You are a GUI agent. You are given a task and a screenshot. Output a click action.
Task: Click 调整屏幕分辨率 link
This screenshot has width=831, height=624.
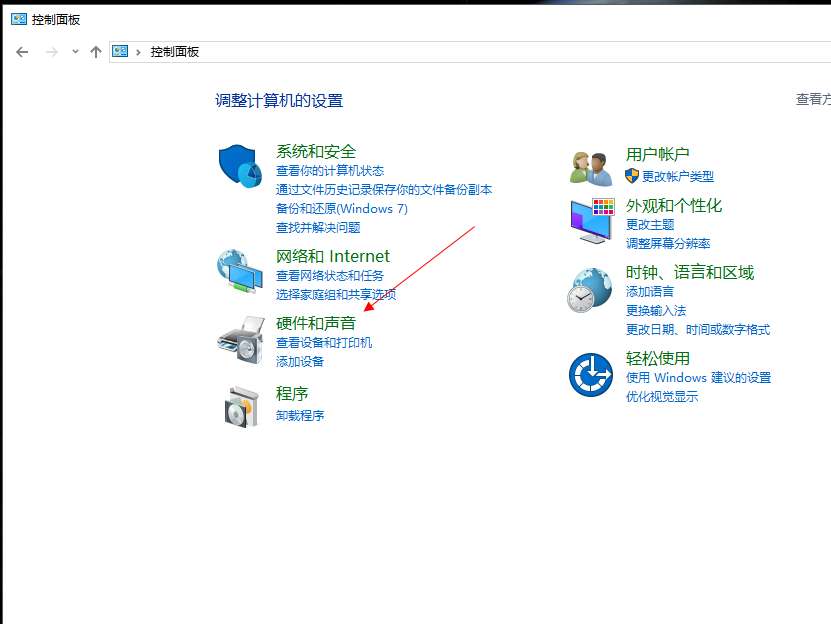[668, 244]
